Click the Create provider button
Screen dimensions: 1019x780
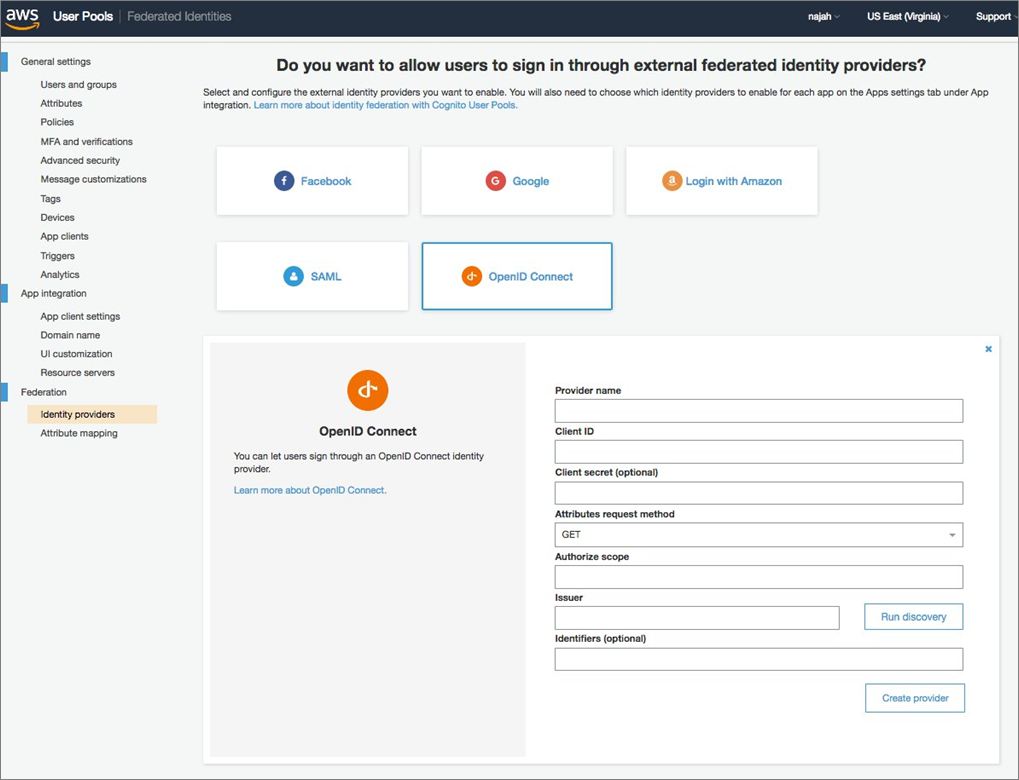click(x=914, y=698)
